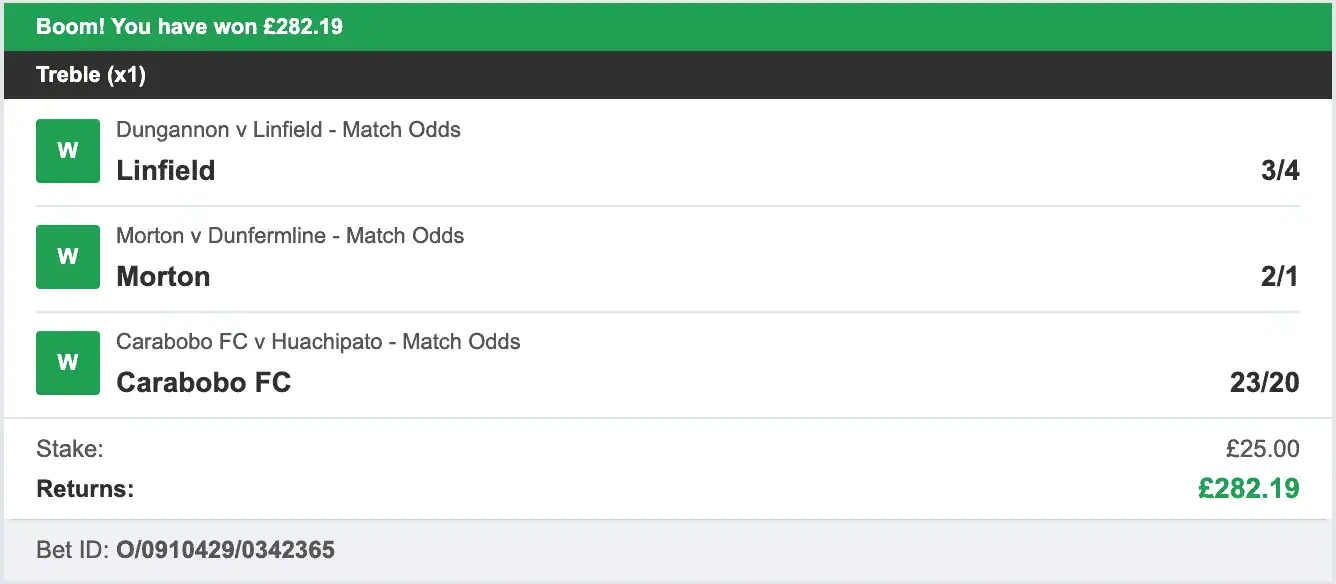Open the Dungannon v Linfield Match Odds market
The width and height of the screenshot is (1336, 584).
click(288, 129)
